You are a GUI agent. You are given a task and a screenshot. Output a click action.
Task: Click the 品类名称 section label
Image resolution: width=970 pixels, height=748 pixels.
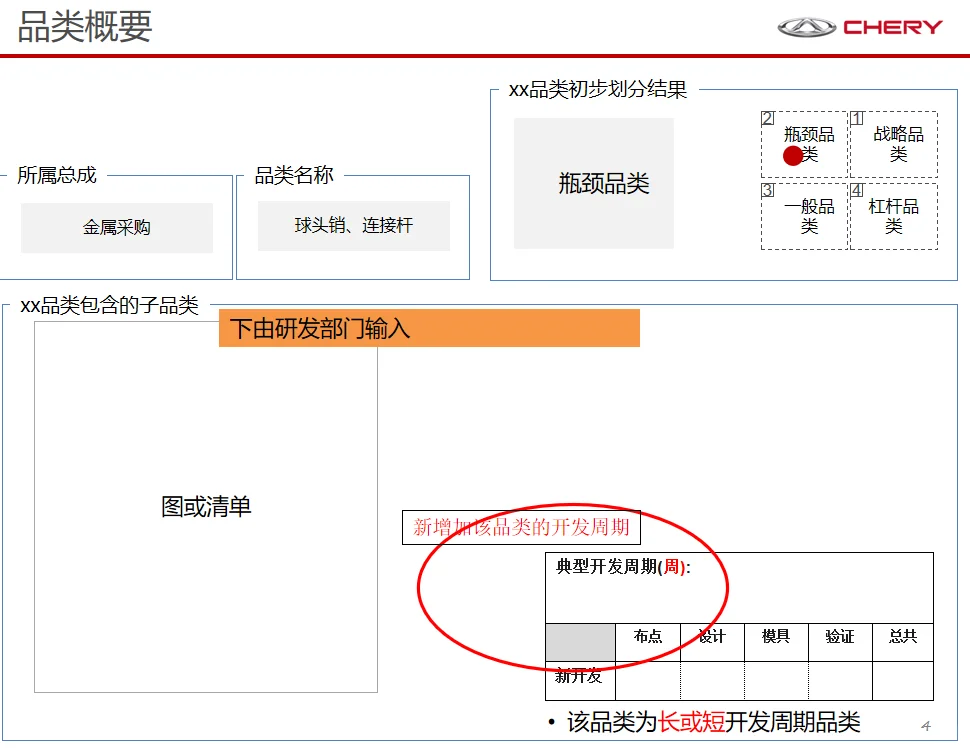(x=291, y=175)
